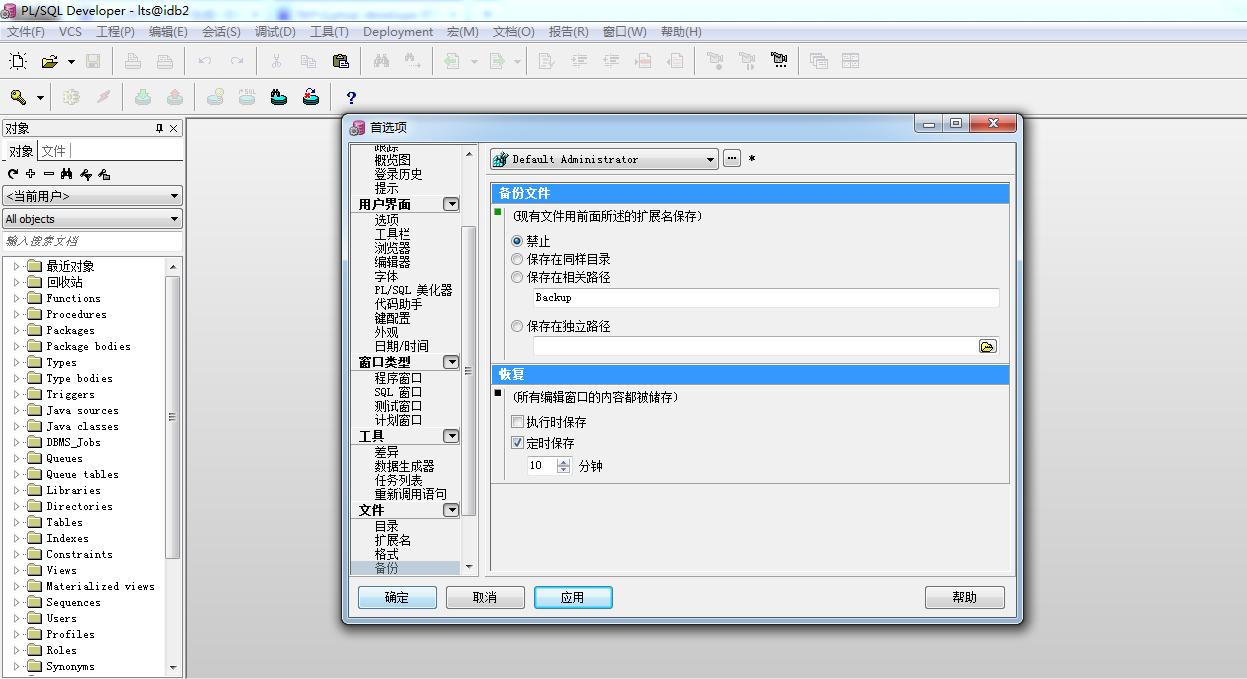1247x679 pixels.
Task: Open the 窗口(W) menu
Action: click(624, 32)
